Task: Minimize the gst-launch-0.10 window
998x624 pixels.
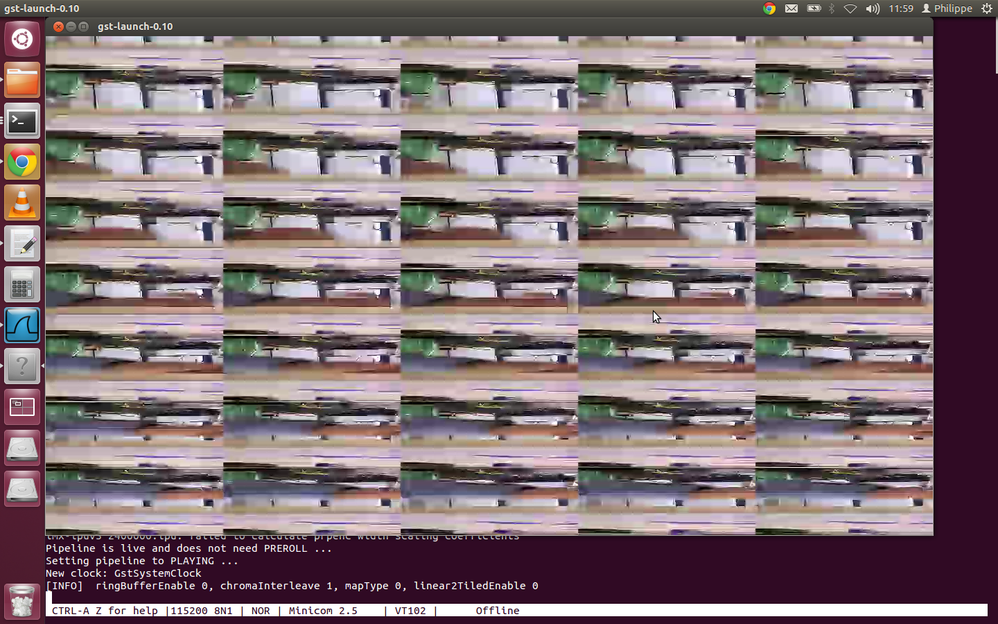Action: point(71,26)
